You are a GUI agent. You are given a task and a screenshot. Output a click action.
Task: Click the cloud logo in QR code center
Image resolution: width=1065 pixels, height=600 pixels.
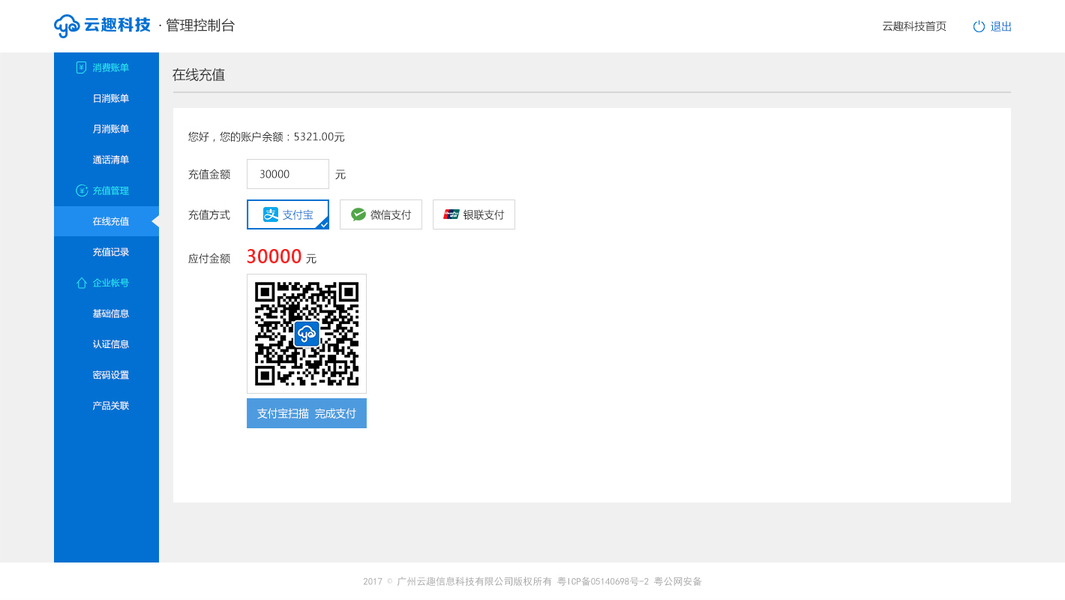[306, 334]
